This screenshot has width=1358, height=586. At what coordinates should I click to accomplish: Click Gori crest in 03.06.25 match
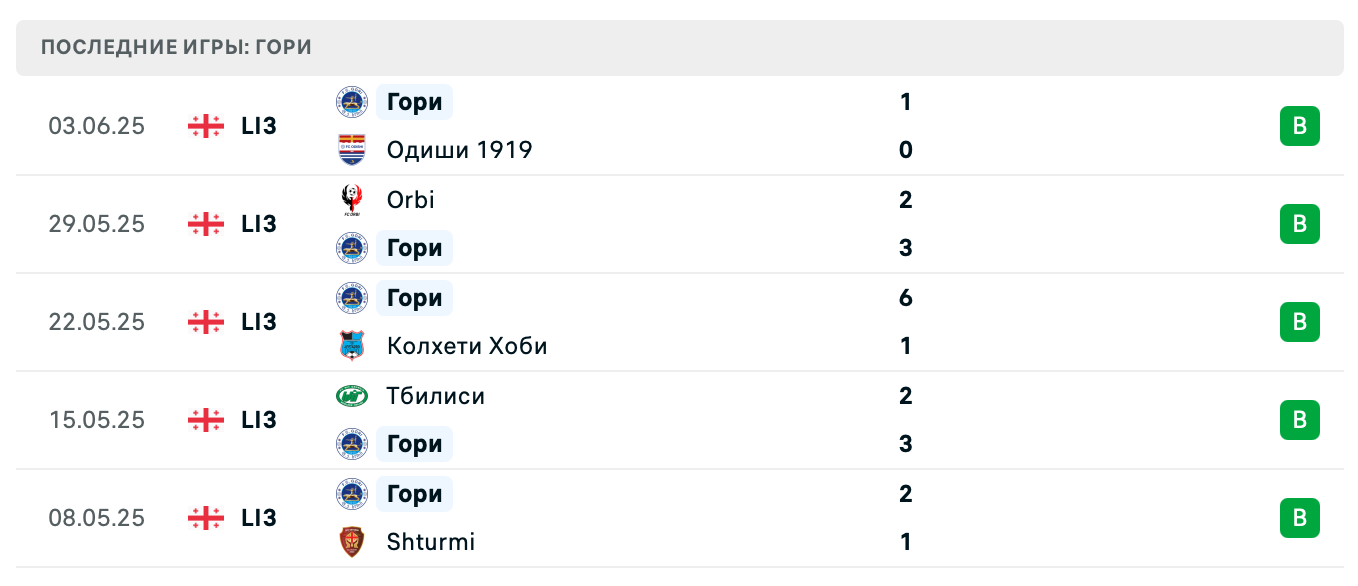pyautogui.click(x=351, y=102)
